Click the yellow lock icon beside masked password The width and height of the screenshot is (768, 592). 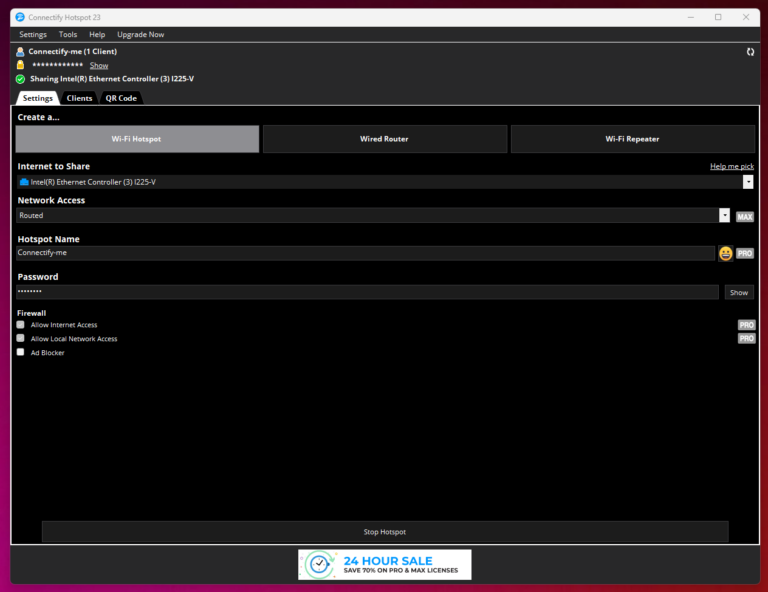tap(20, 65)
